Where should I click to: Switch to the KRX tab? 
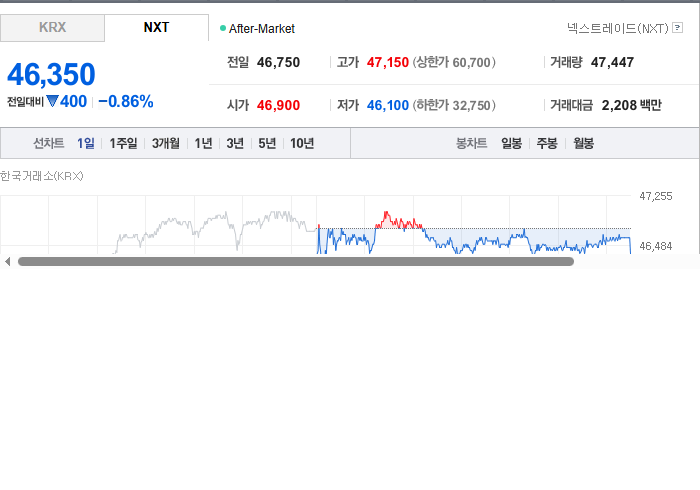click(52, 28)
